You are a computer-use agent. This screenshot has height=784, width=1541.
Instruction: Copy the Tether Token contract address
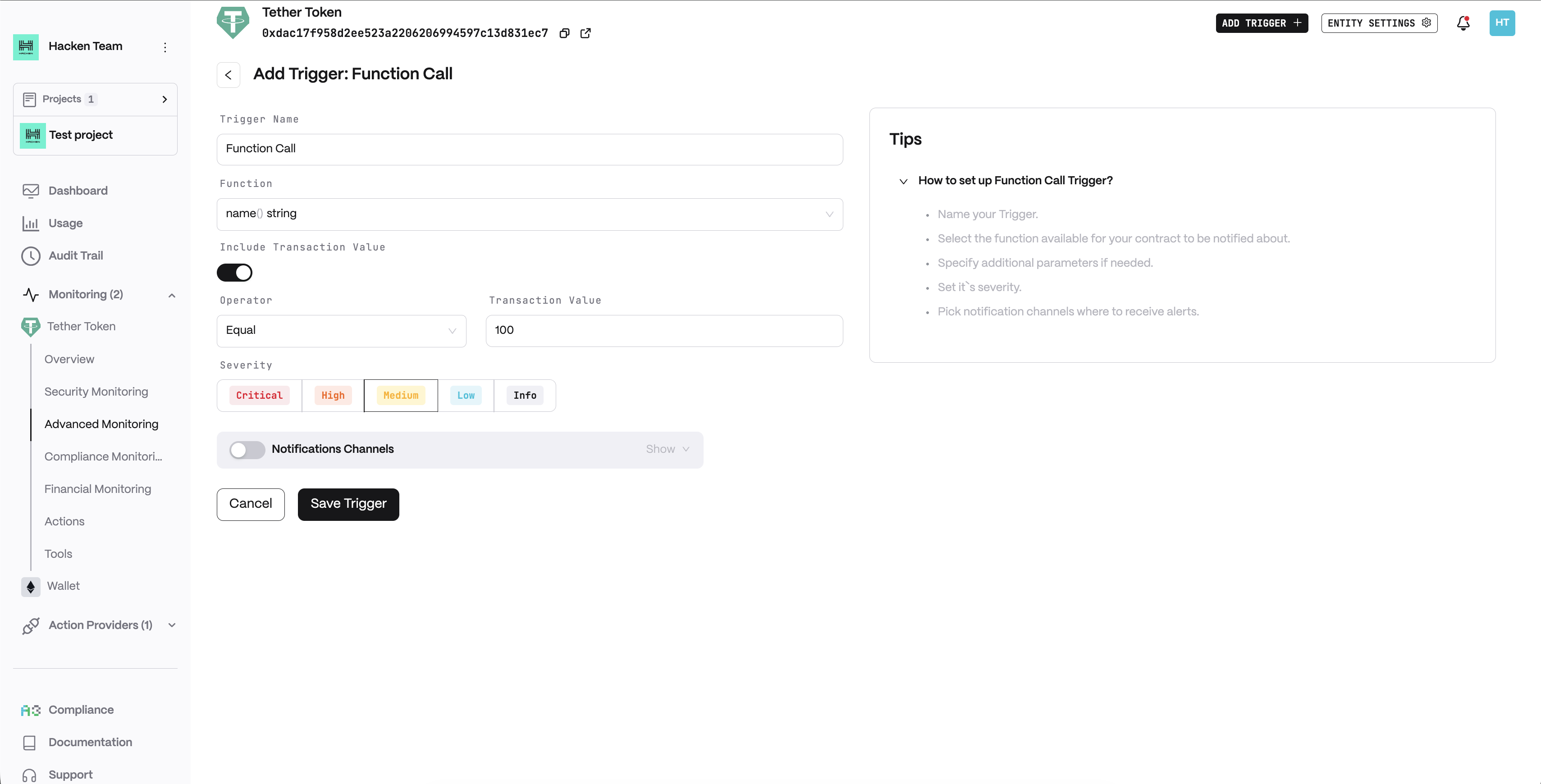(x=564, y=33)
